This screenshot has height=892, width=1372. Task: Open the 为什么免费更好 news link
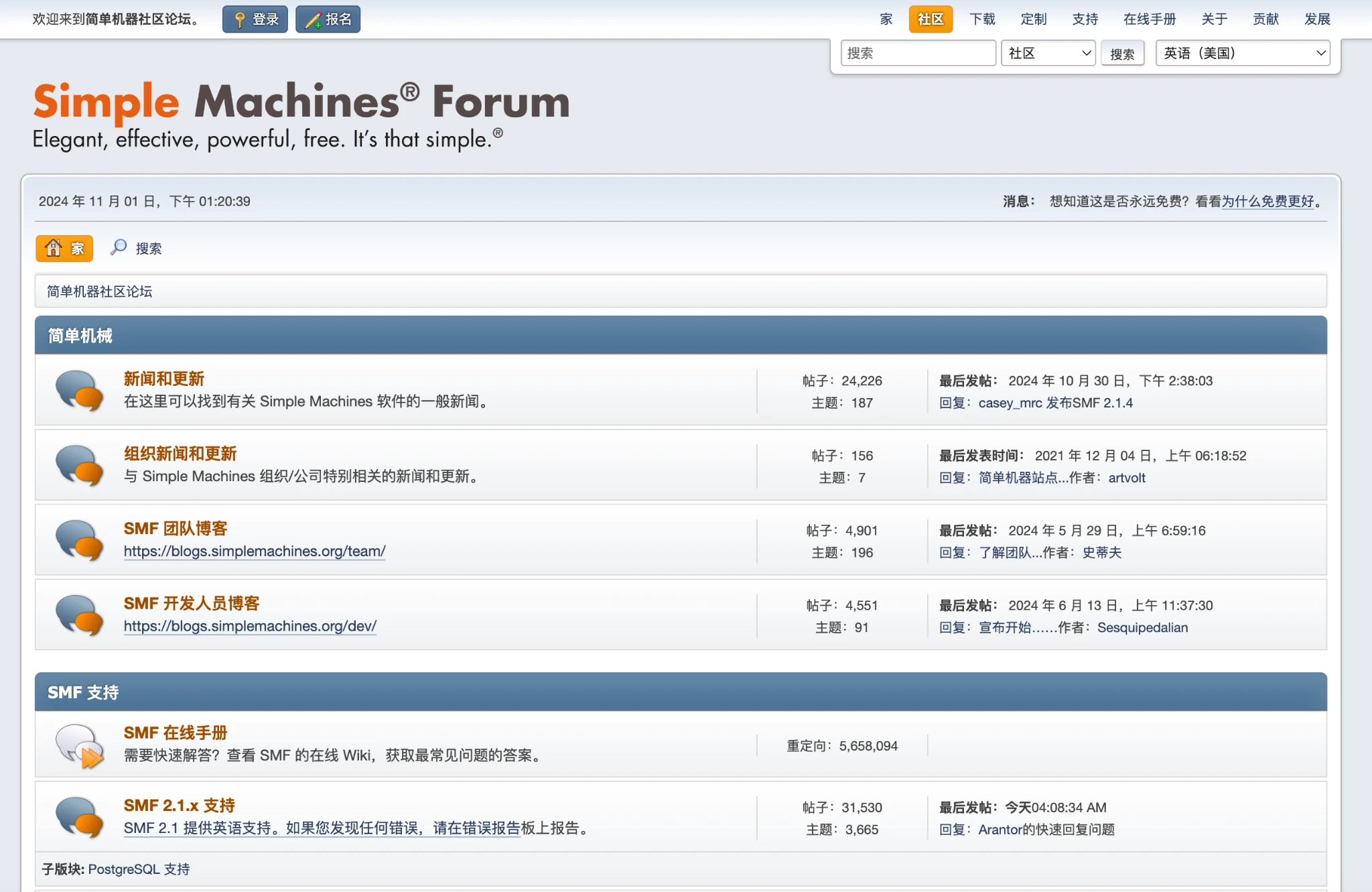point(1267,201)
